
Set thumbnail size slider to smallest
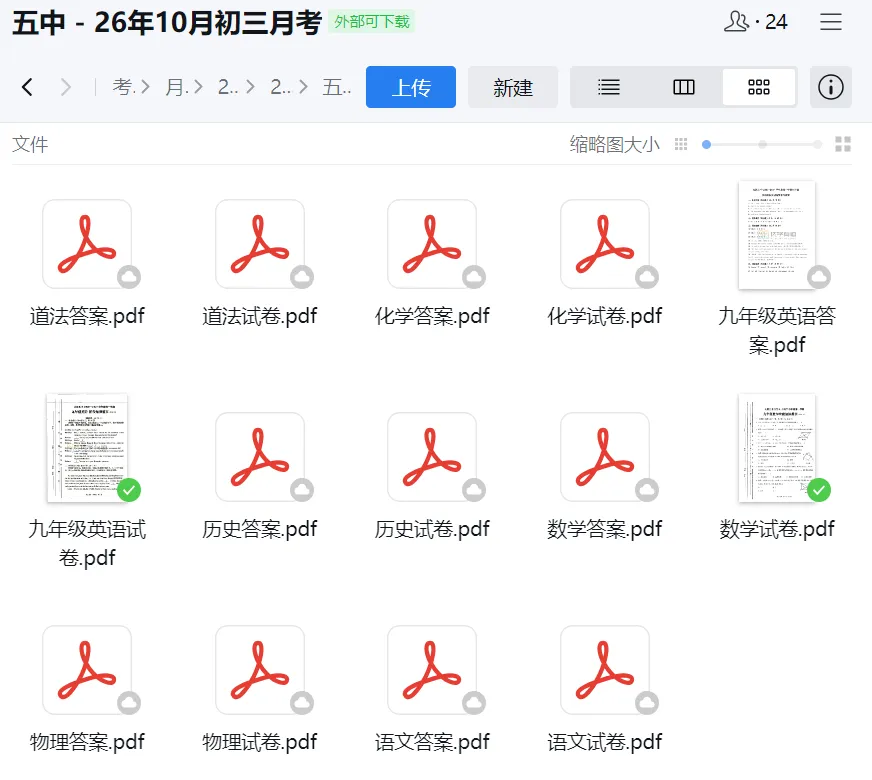point(706,145)
